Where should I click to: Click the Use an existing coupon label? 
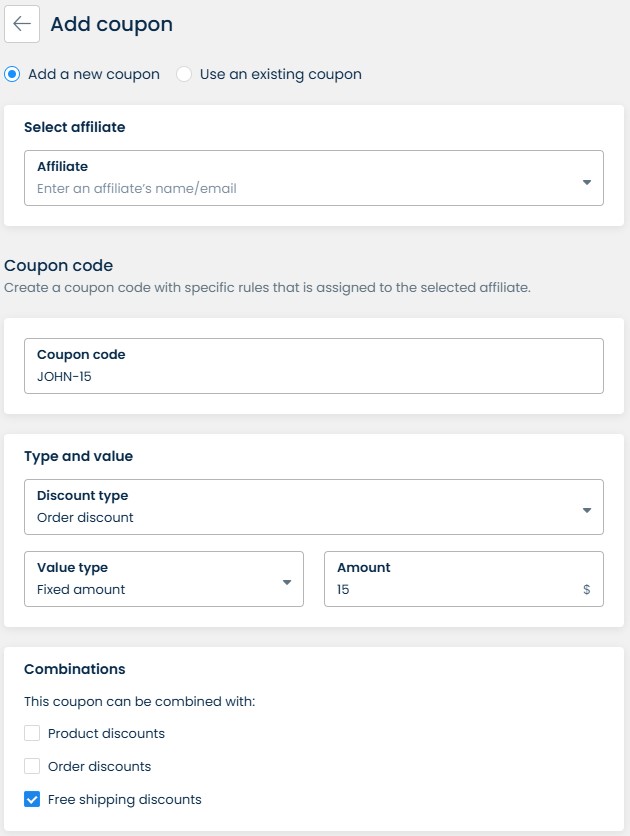point(280,74)
